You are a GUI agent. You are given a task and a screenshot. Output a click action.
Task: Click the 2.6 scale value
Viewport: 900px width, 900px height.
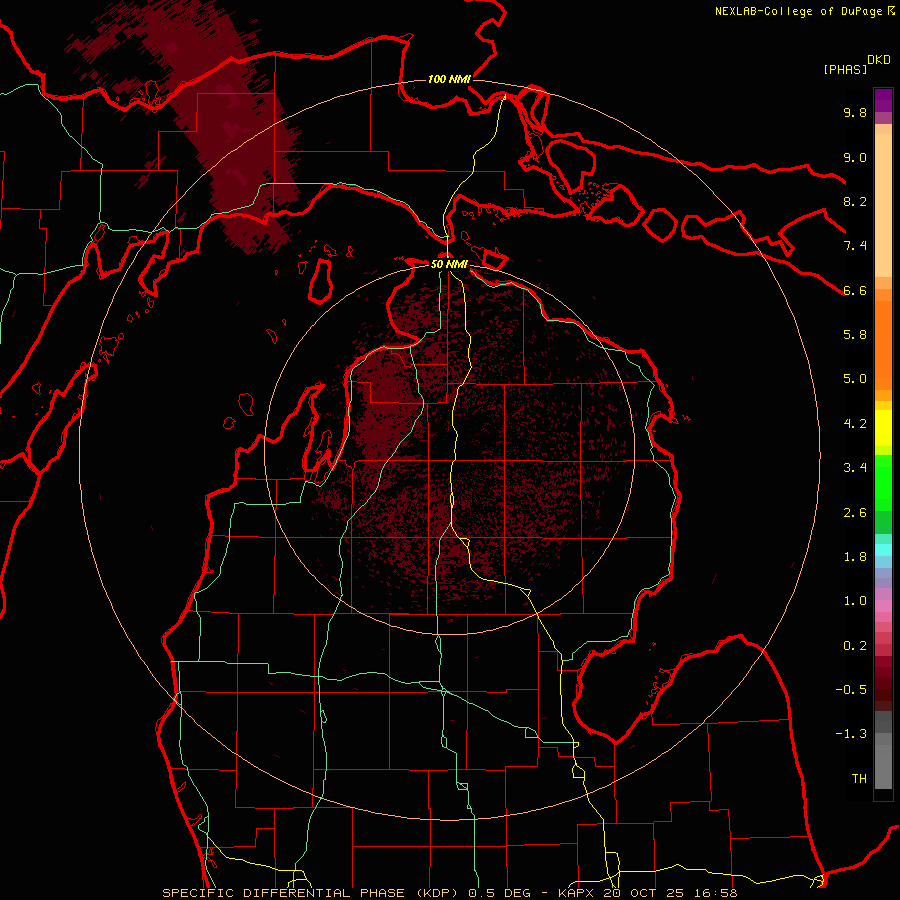tap(855, 513)
